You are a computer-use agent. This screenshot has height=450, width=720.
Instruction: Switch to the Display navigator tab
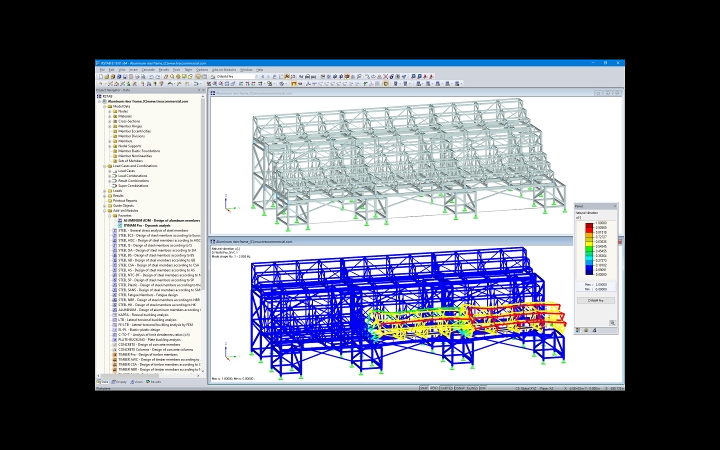coord(119,382)
